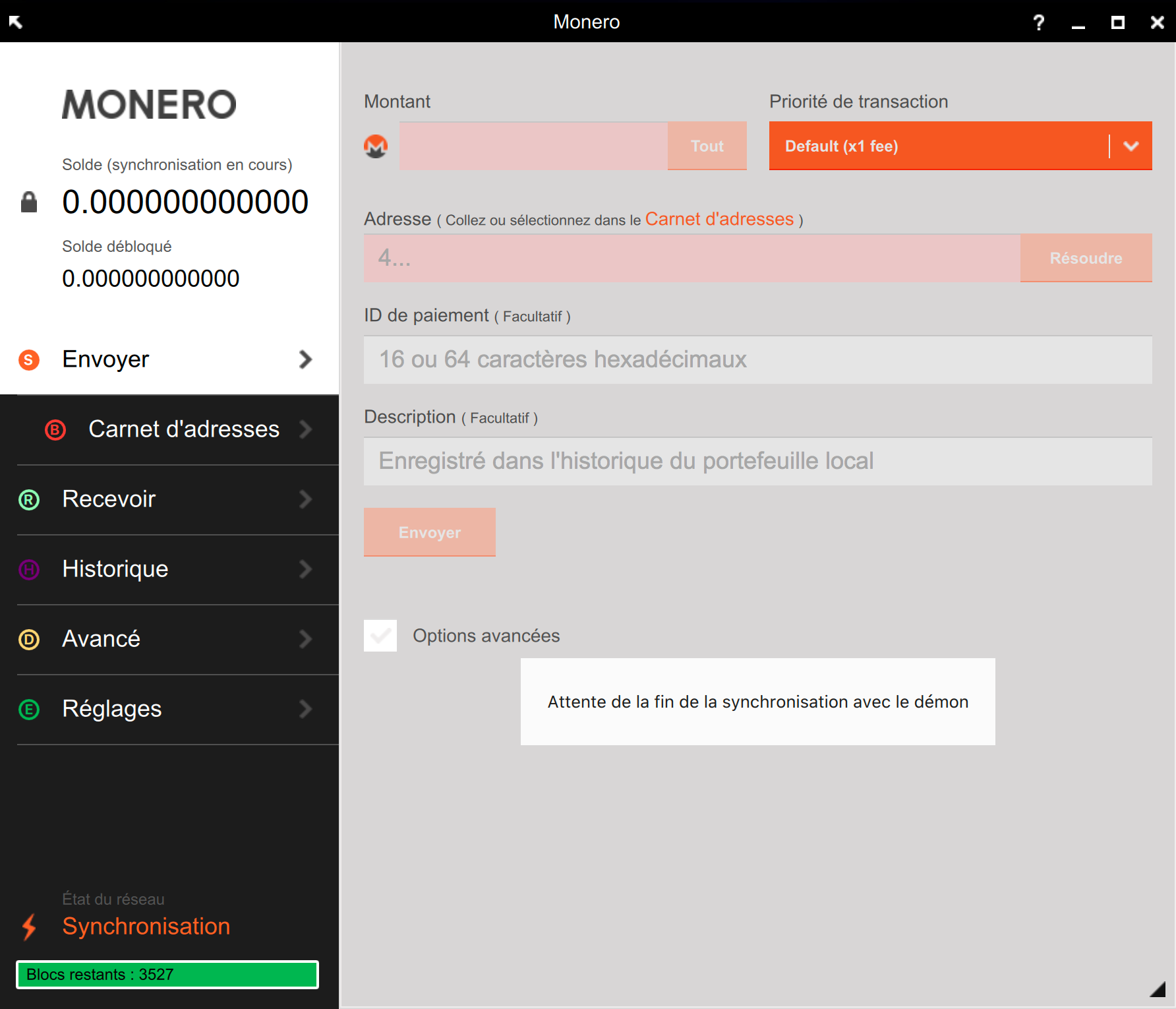
Task: Click chevron arrow beside Réglages
Action: pos(305,709)
